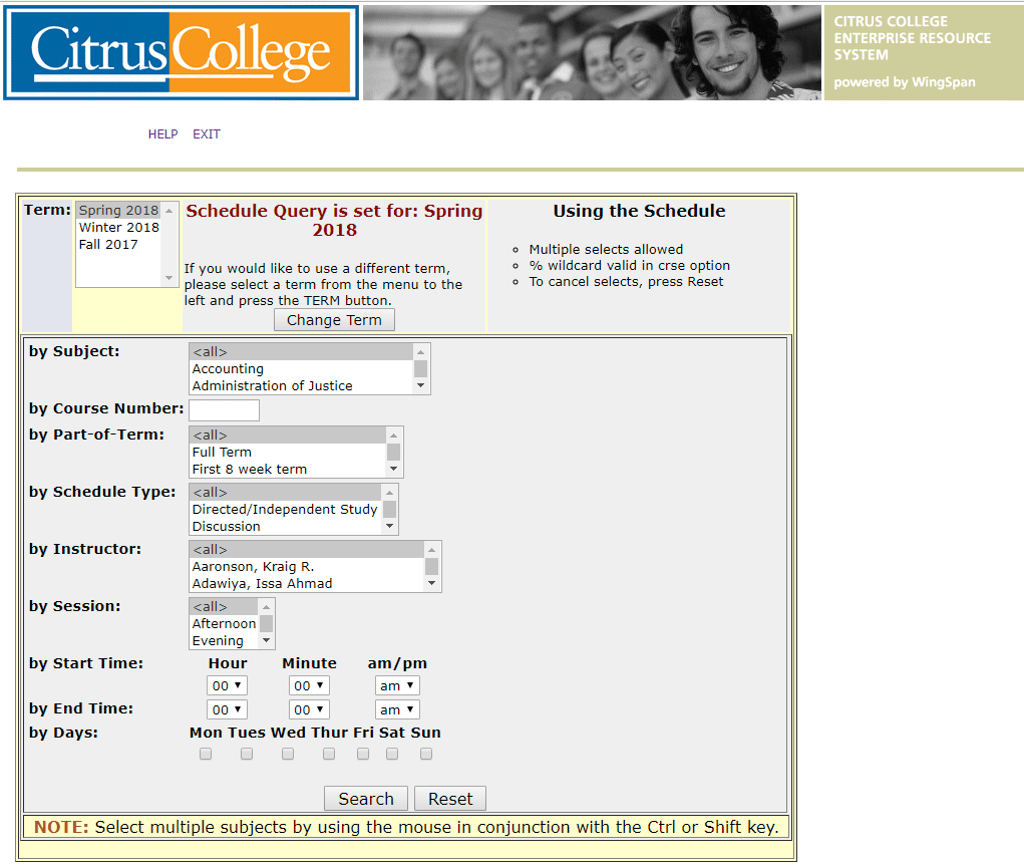
Task: Click the Search button
Action: [x=365, y=798]
